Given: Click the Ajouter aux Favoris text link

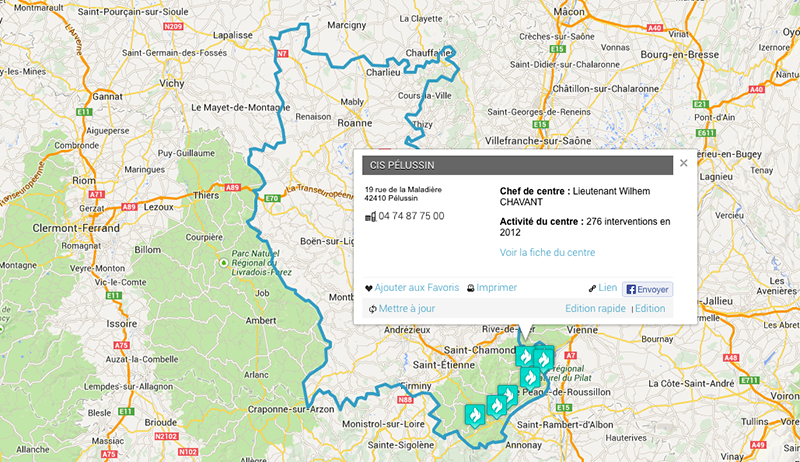Looking at the screenshot, I should pyautogui.click(x=417, y=288).
